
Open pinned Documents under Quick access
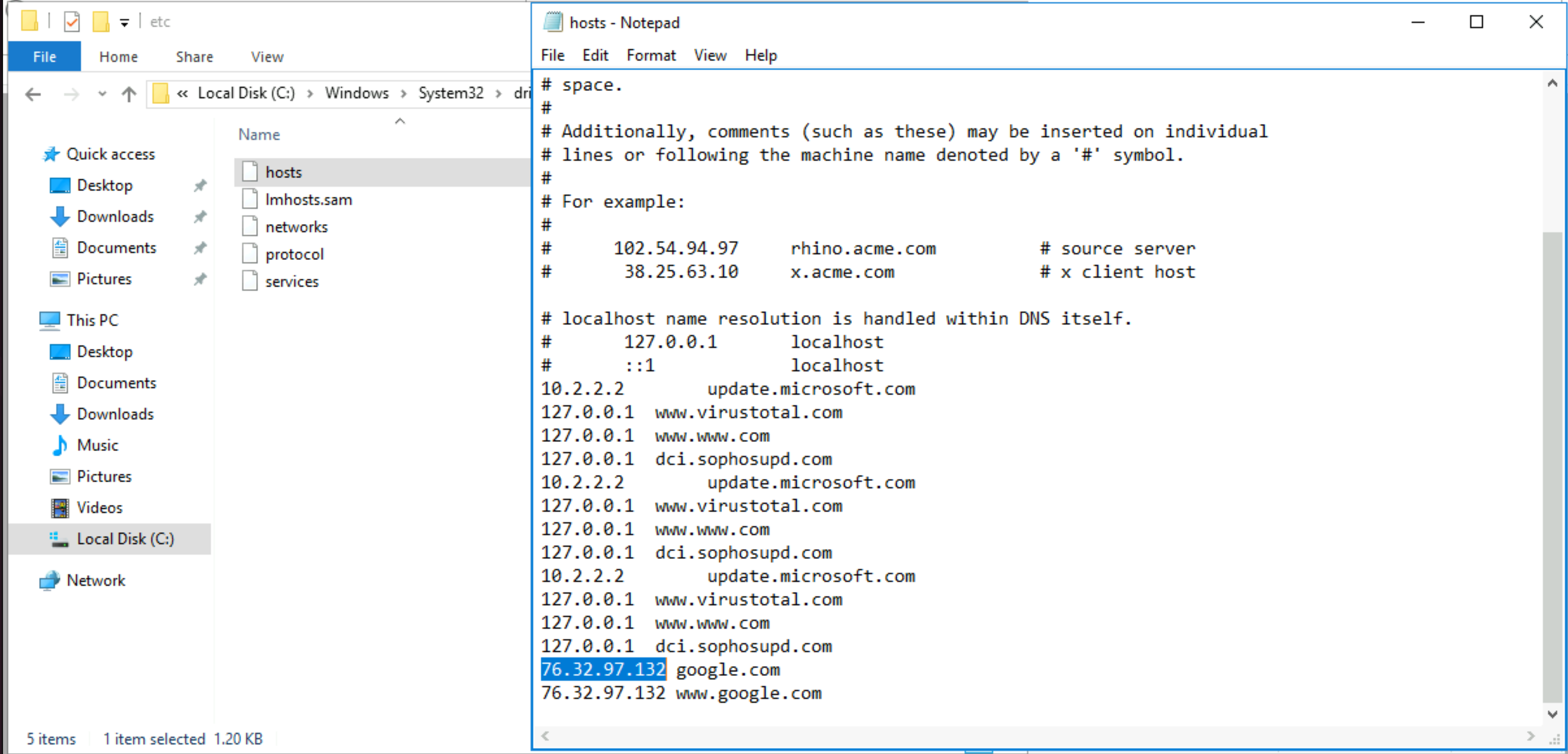point(116,248)
